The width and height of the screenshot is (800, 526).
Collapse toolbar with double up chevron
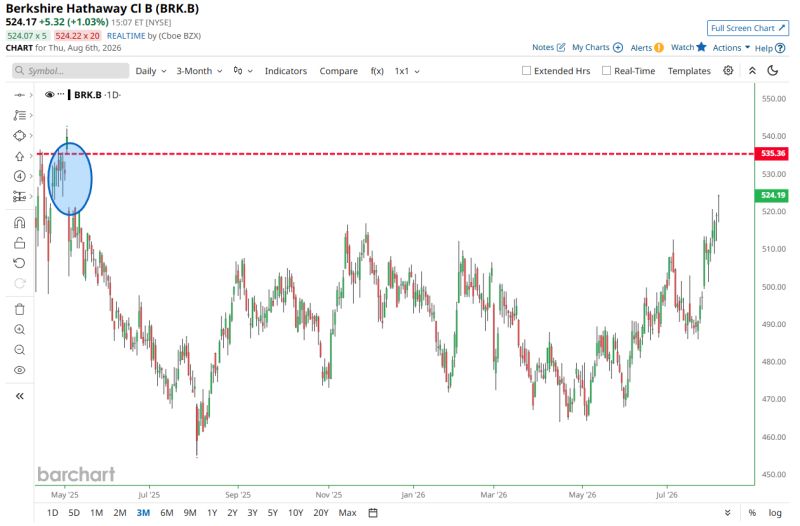click(x=752, y=70)
